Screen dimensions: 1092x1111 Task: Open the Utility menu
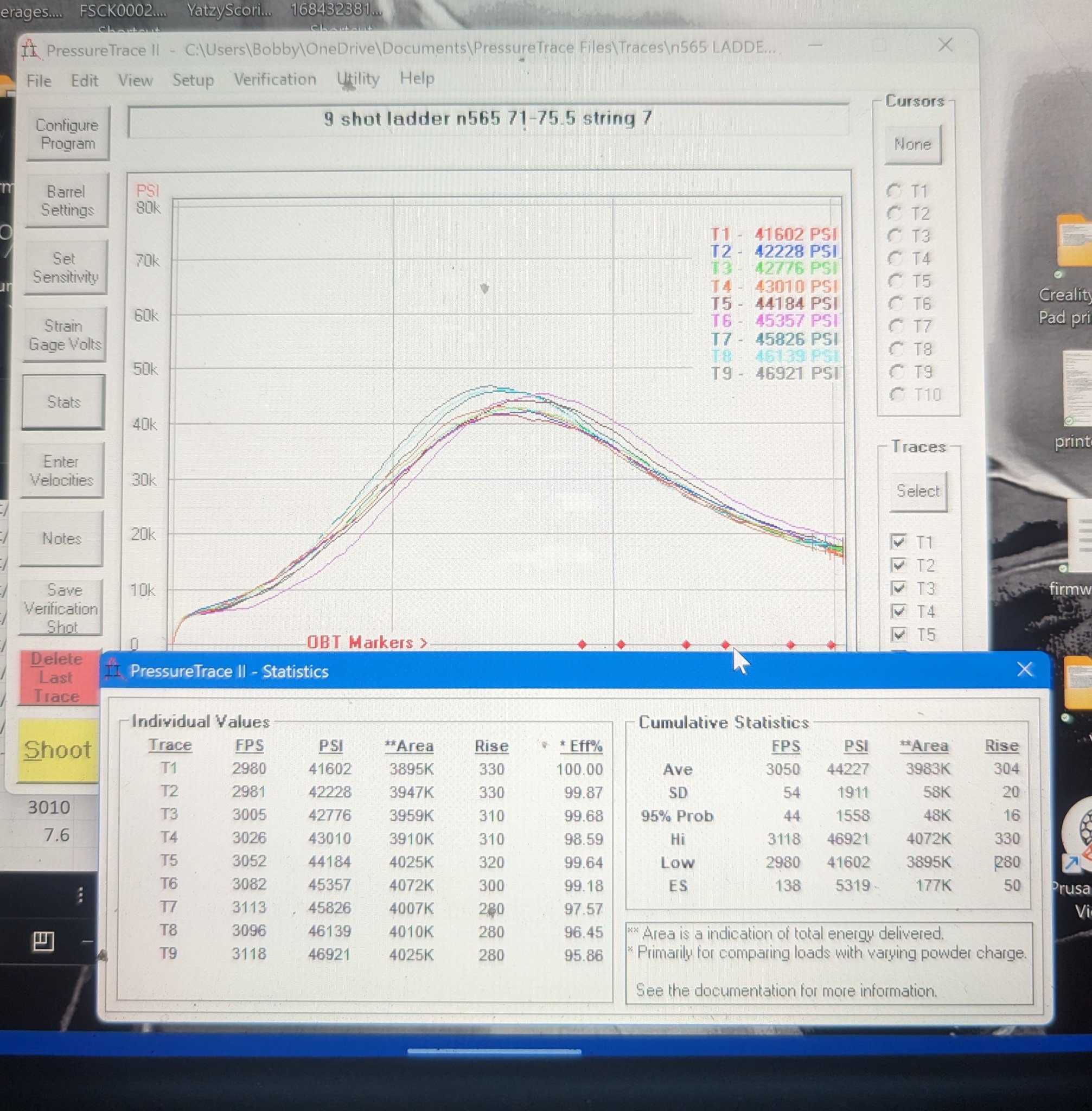[358, 79]
